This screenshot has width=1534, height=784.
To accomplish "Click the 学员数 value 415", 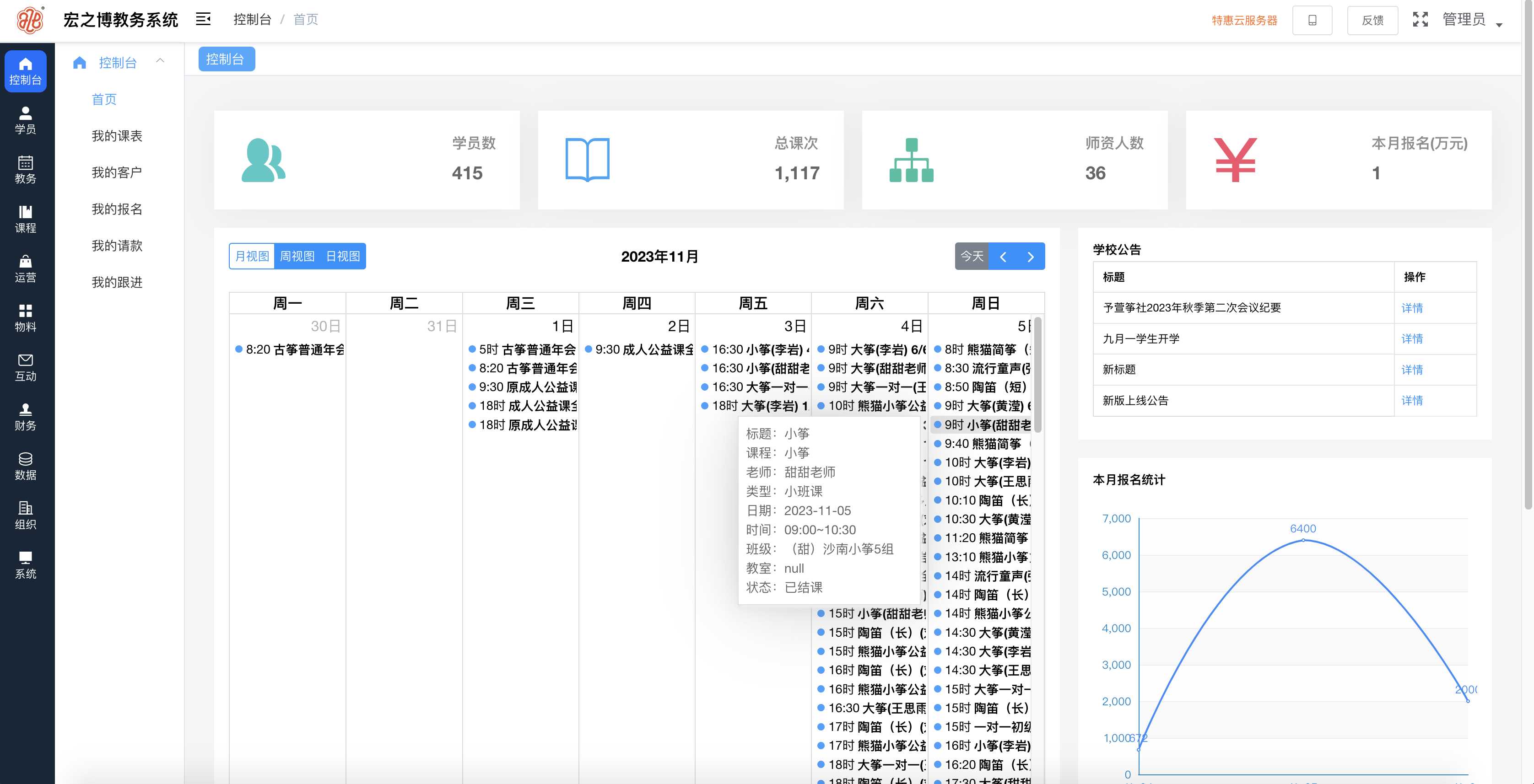I will click(x=467, y=173).
